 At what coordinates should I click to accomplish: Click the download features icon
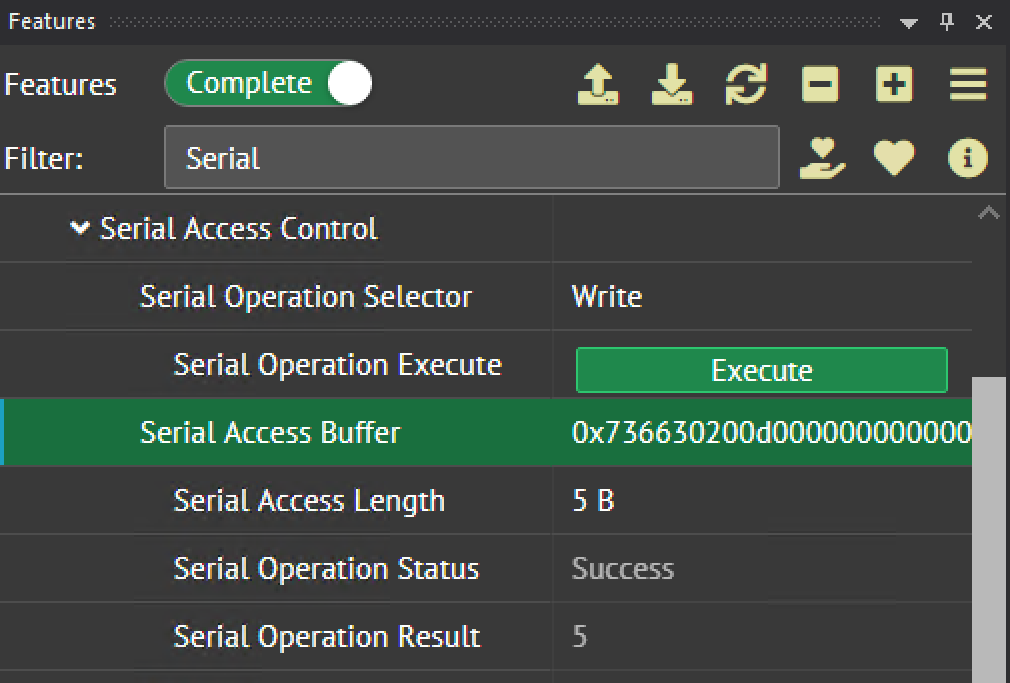point(672,85)
